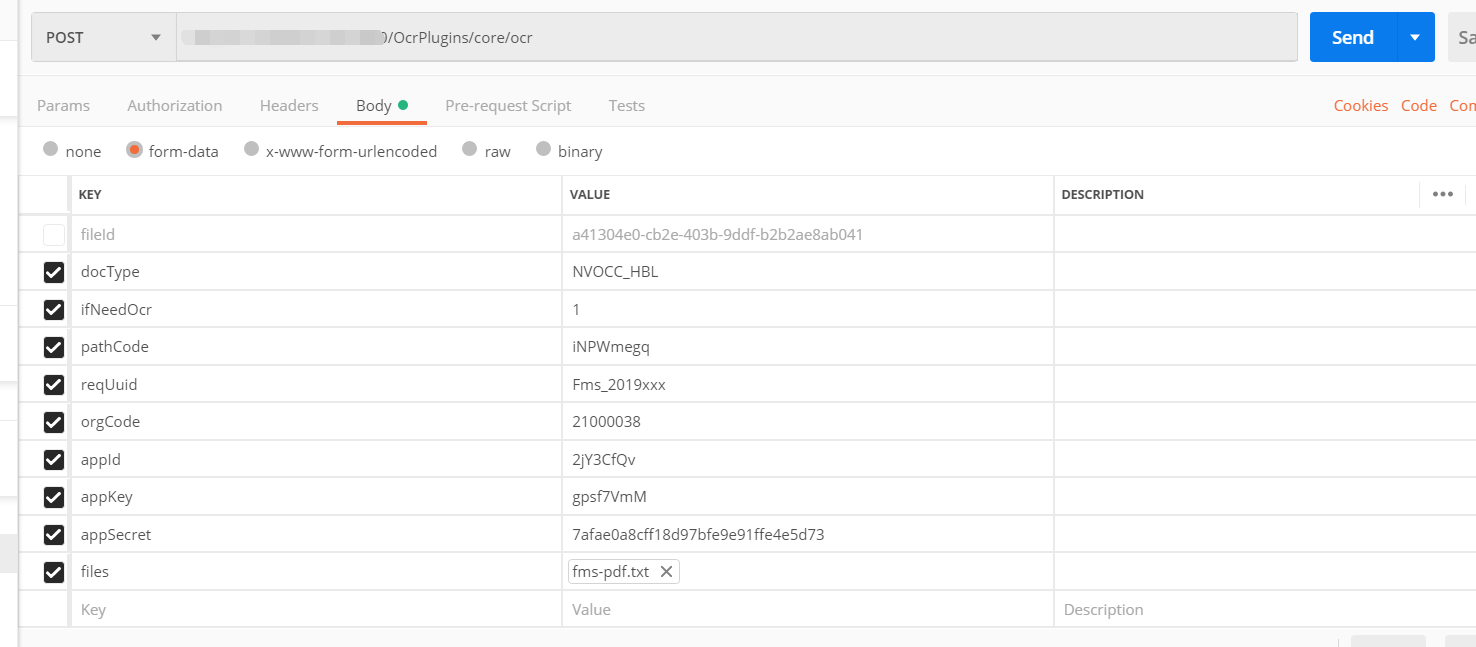Select the binary body option
Image resolution: width=1476 pixels, height=647 pixels.
(544, 150)
